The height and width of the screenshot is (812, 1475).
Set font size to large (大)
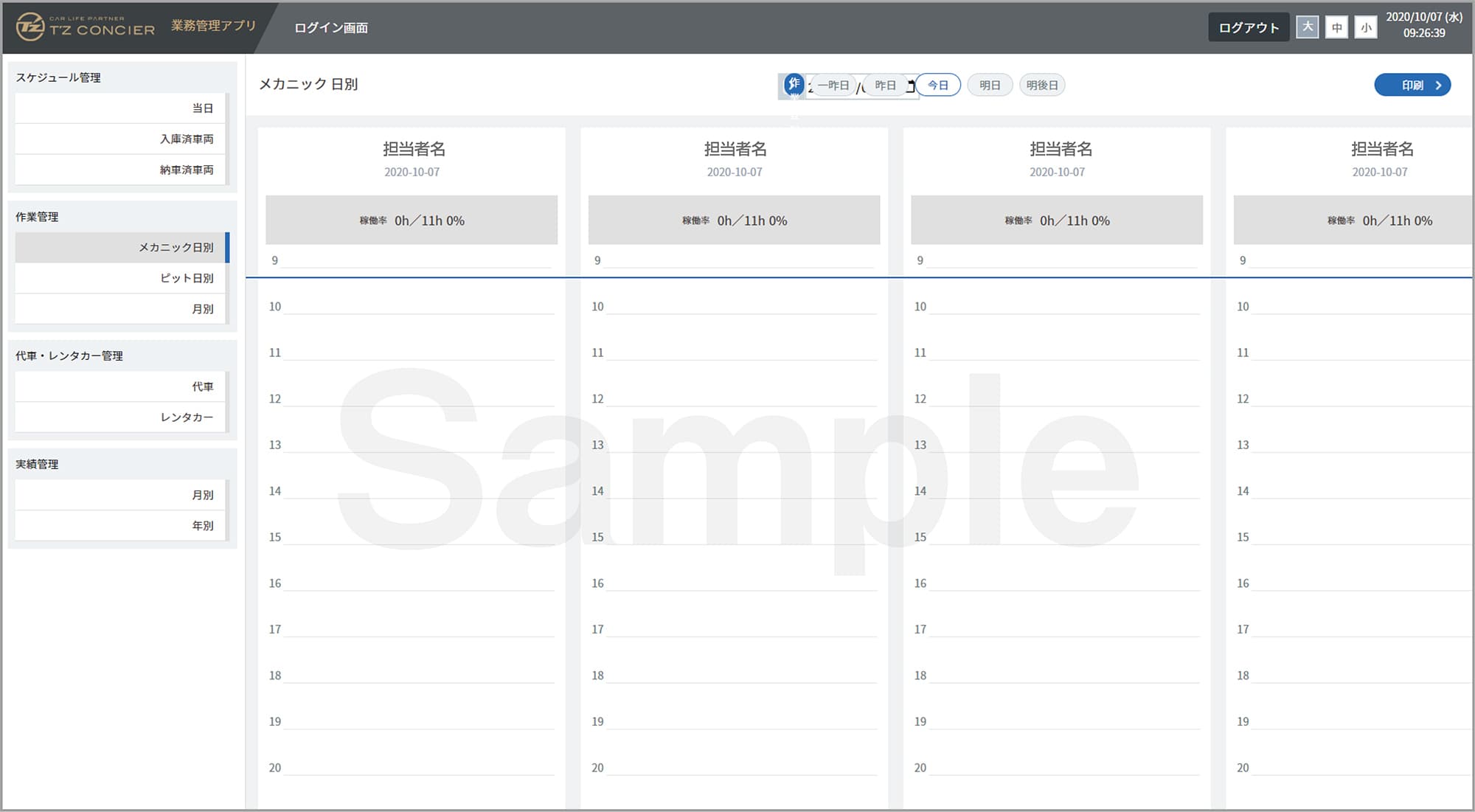pos(1307,27)
